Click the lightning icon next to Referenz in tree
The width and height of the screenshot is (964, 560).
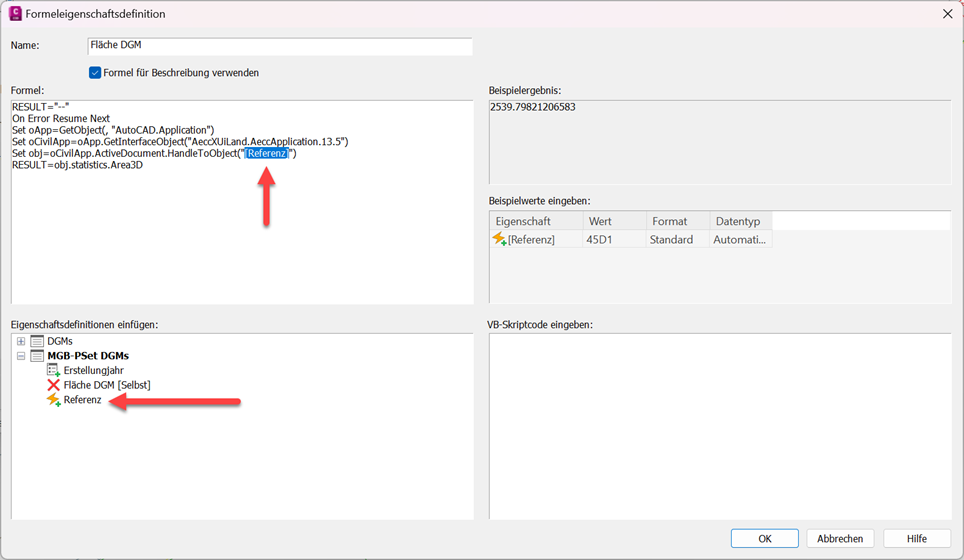[53, 400]
